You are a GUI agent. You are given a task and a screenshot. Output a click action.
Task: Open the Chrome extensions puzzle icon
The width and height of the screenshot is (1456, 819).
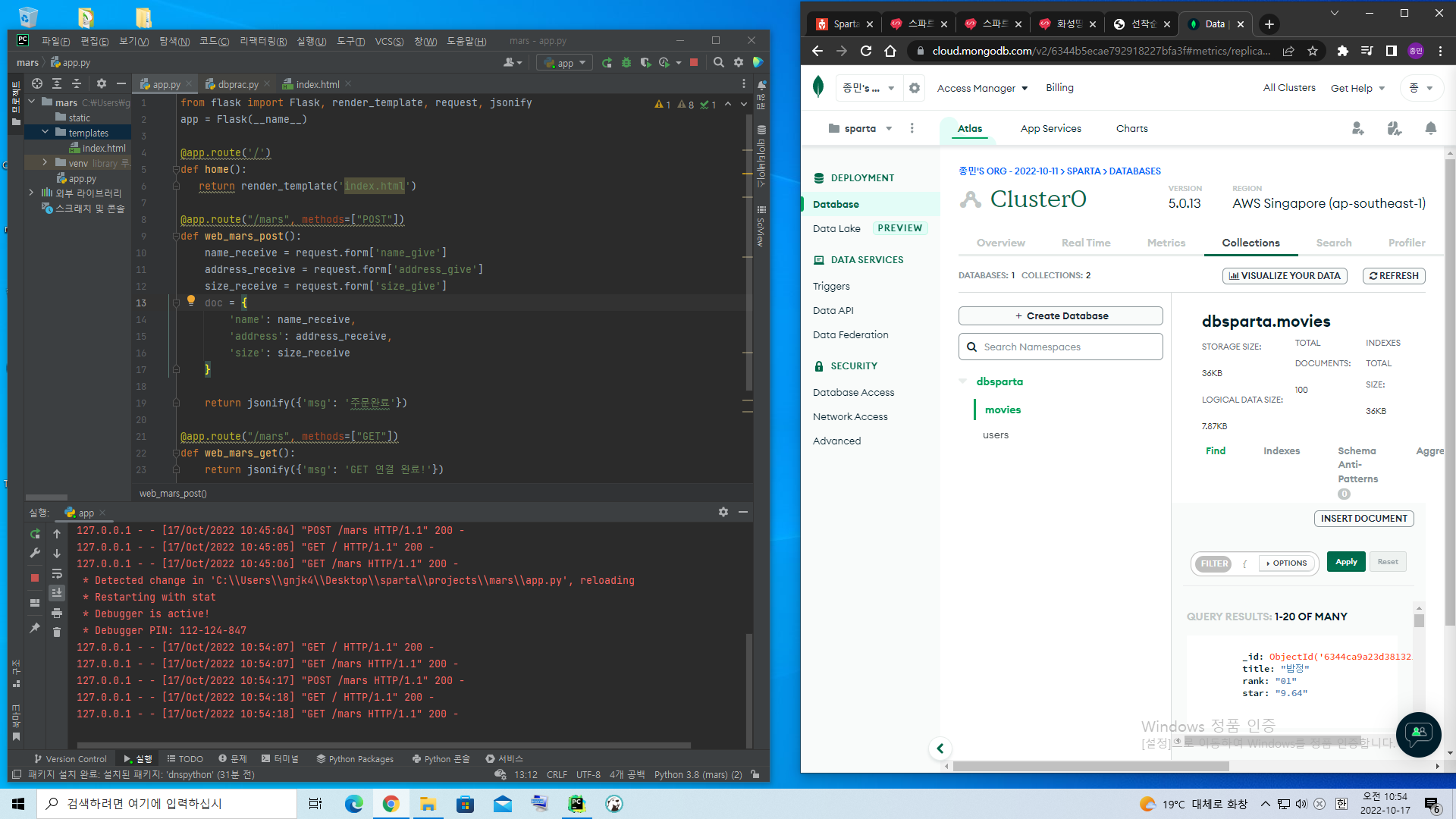click(x=1343, y=51)
